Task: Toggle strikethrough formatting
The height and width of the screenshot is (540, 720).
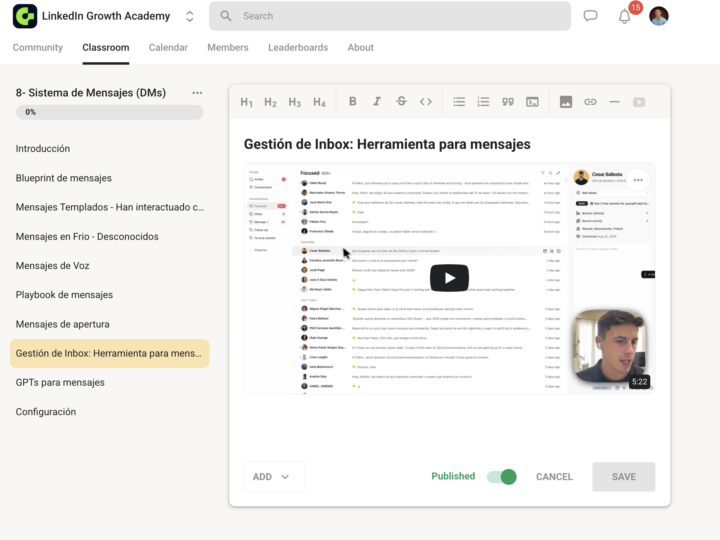Action: tap(401, 101)
